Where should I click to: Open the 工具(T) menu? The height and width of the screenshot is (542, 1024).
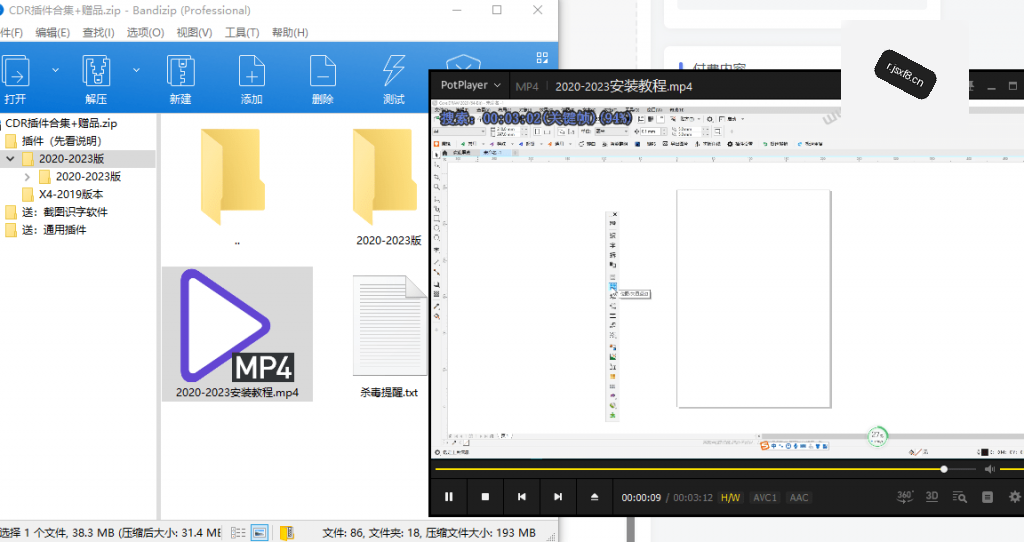[242, 33]
